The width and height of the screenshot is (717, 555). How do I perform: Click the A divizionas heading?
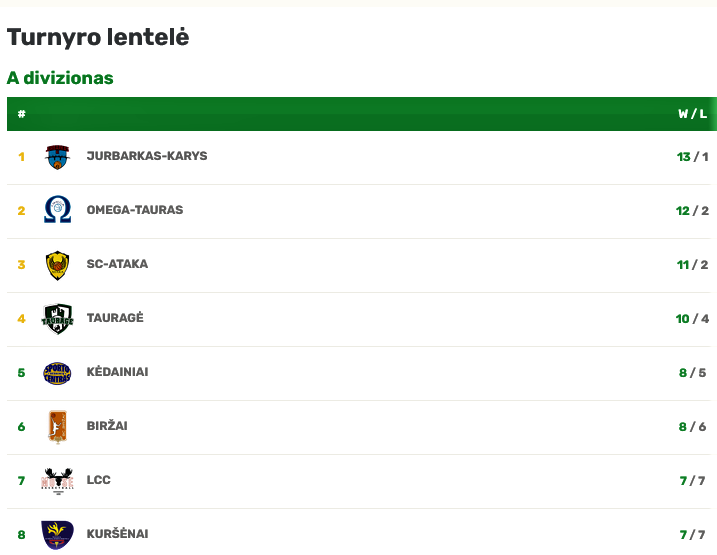60,78
